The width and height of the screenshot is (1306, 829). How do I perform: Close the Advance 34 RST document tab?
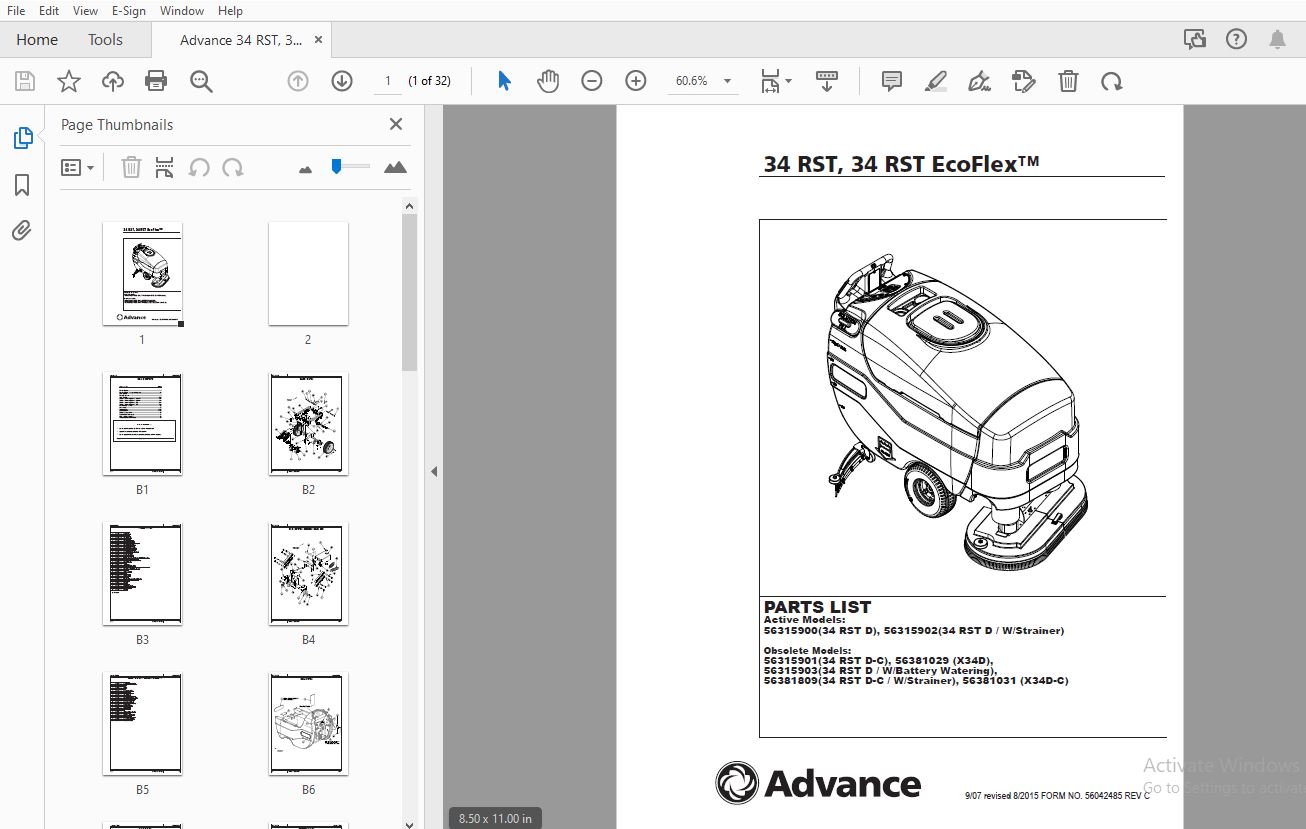318,40
